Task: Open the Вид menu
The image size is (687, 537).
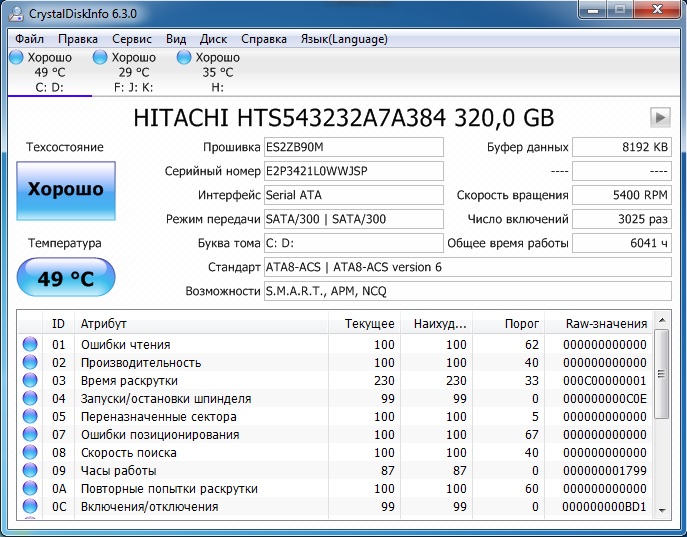Action: click(176, 39)
